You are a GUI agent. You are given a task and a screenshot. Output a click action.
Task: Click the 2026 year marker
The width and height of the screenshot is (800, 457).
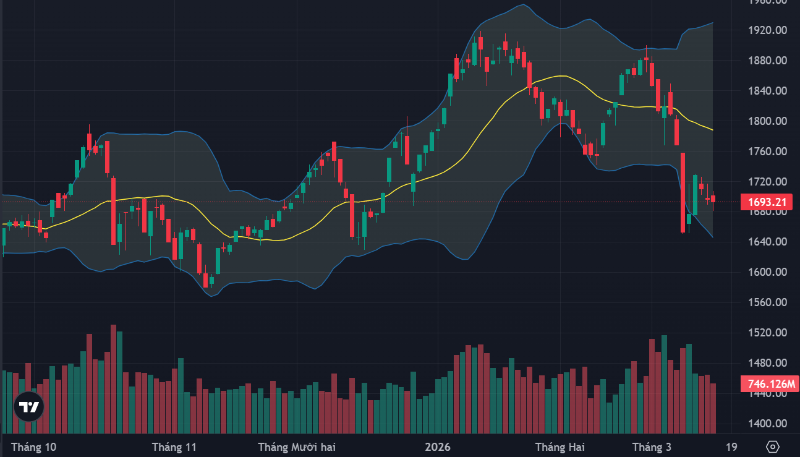click(438, 446)
